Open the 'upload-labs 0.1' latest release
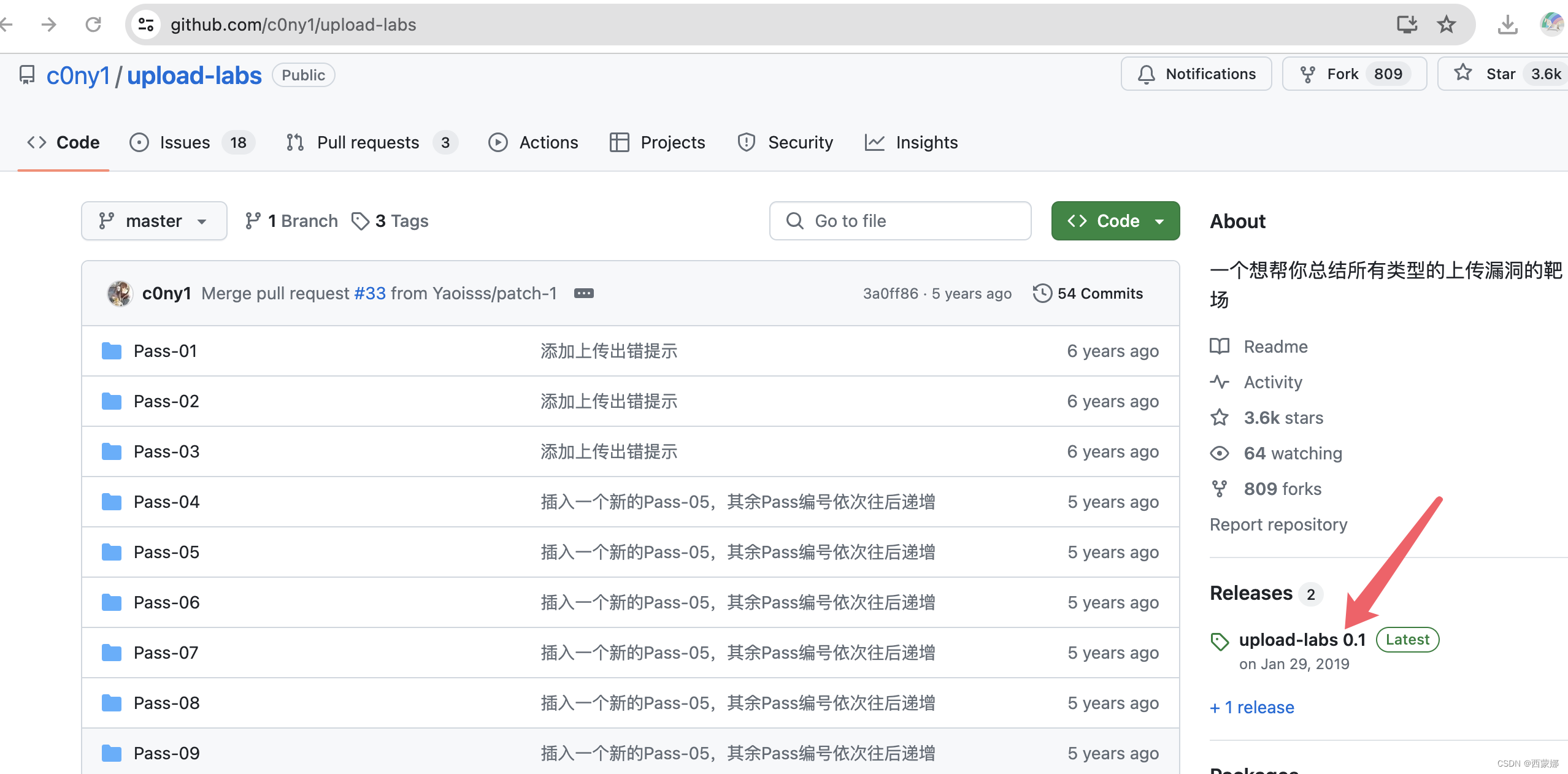 [1300, 639]
